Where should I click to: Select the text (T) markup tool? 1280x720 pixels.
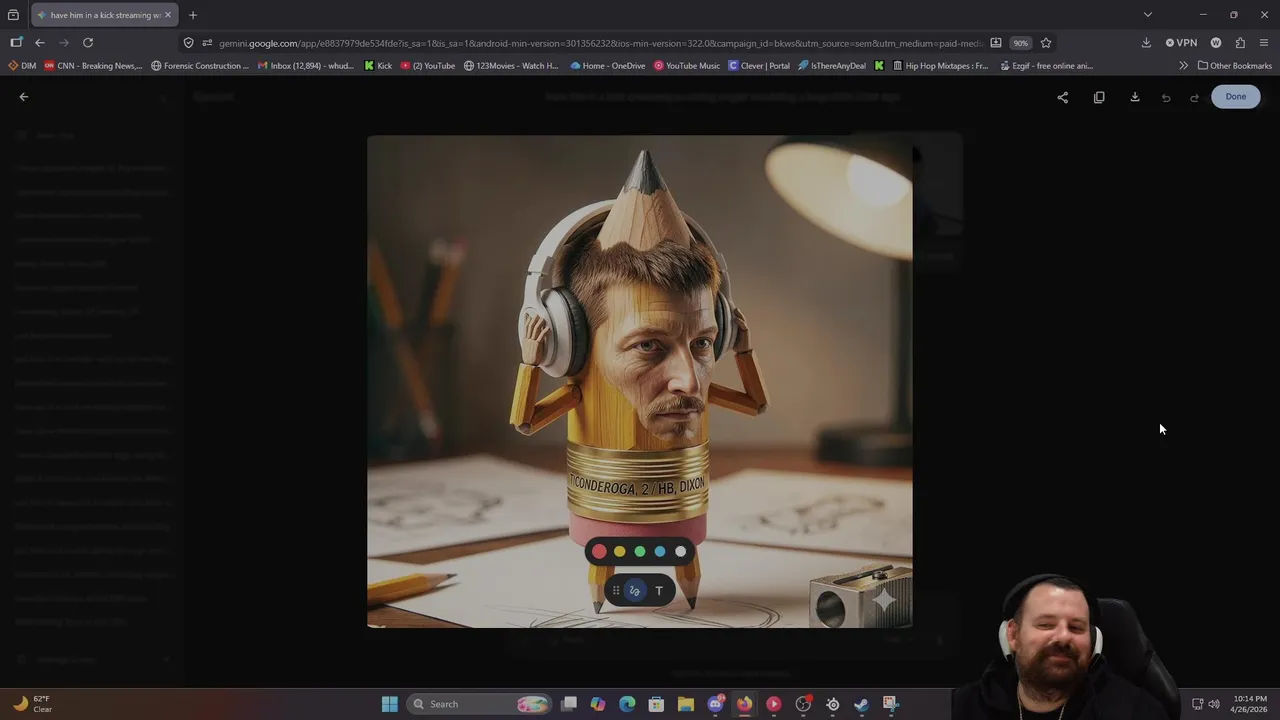[x=659, y=591]
